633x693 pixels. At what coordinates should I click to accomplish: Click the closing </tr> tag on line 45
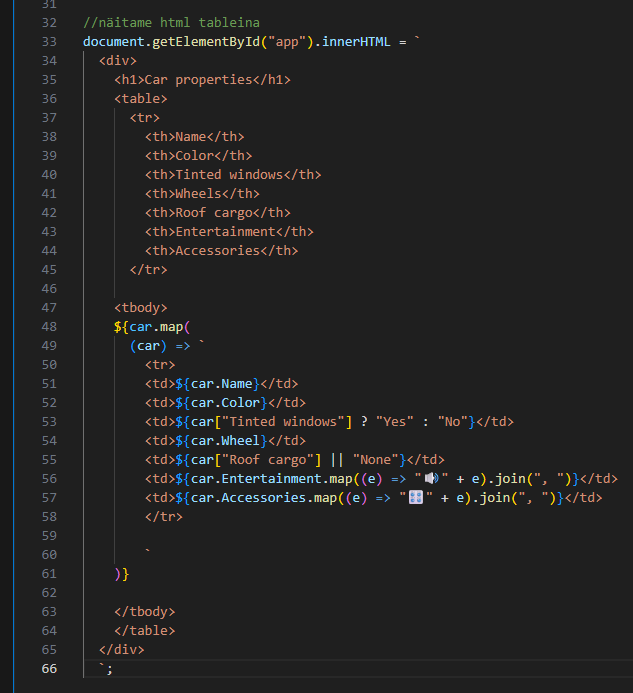(x=149, y=270)
